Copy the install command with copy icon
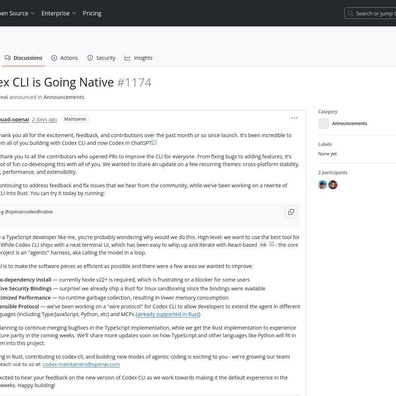The height and width of the screenshot is (396, 396). tap(291, 212)
